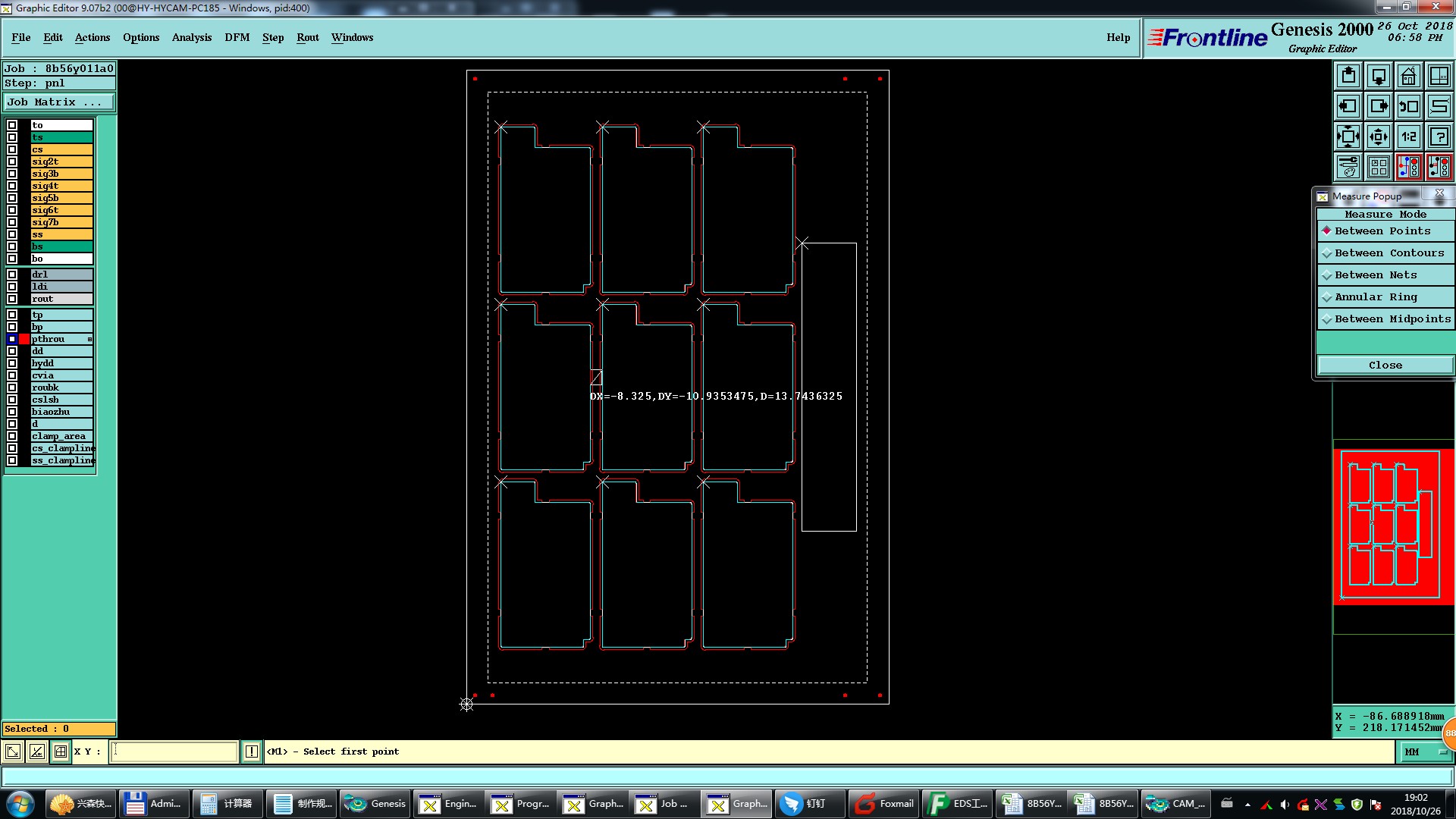The image size is (1456, 819).
Task: Open the Actions menu
Action: (x=93, y=38)
